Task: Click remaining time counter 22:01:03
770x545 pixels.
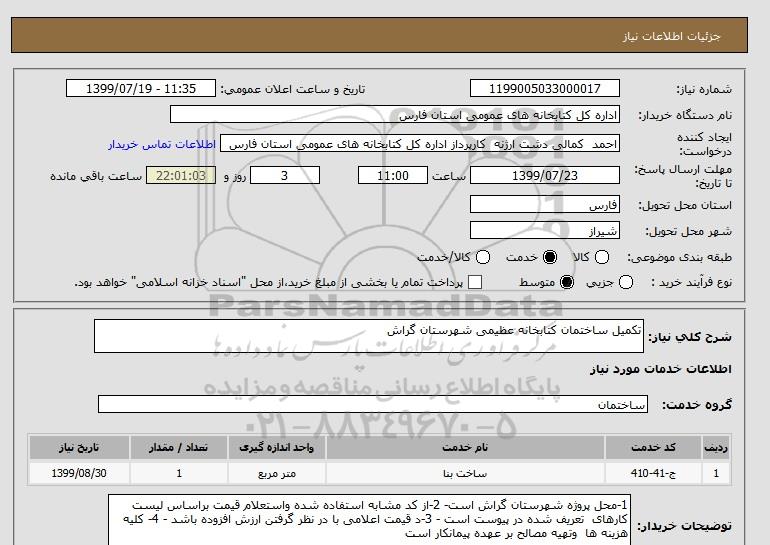Action: coord(181,176)
